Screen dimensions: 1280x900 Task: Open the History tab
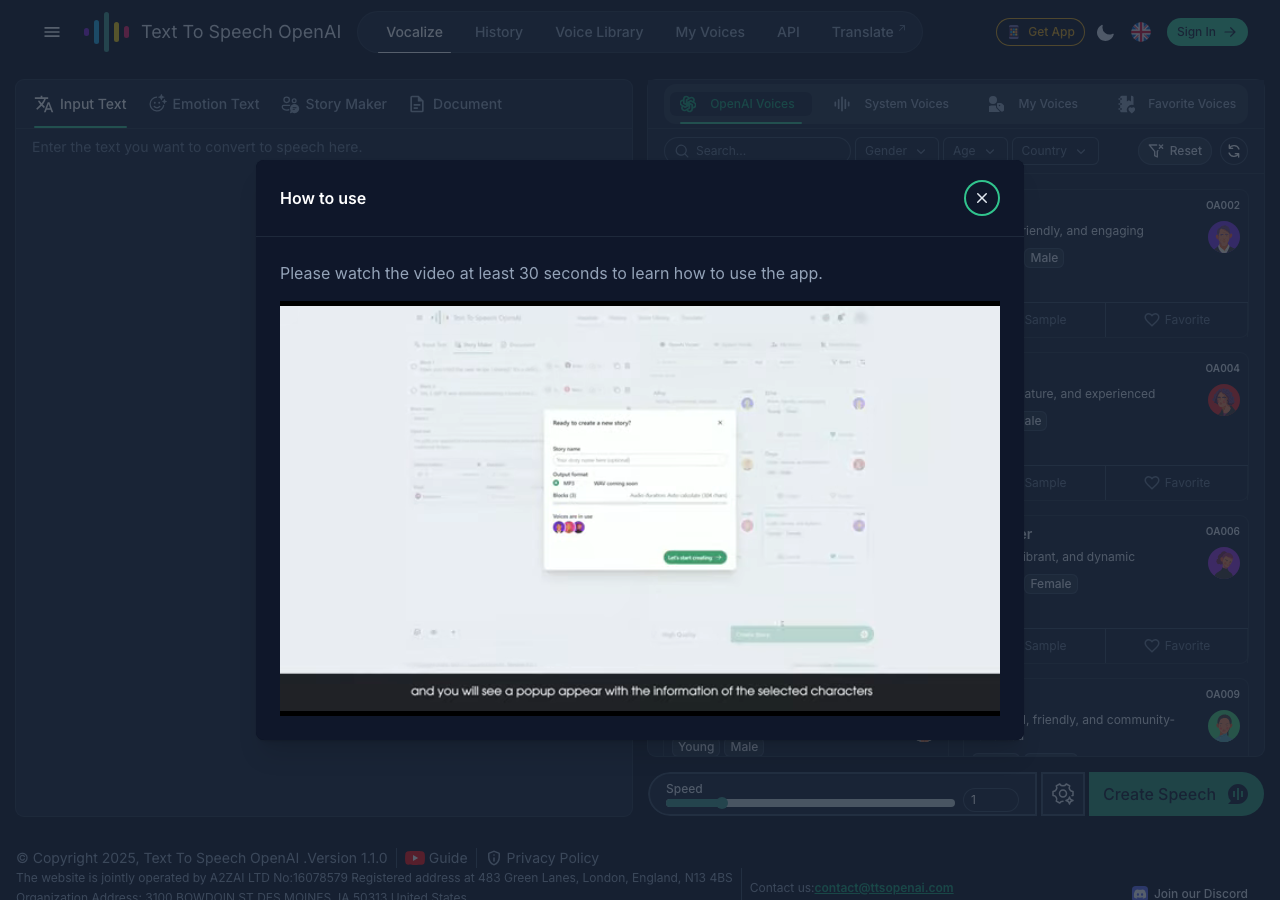pos(499,32)
